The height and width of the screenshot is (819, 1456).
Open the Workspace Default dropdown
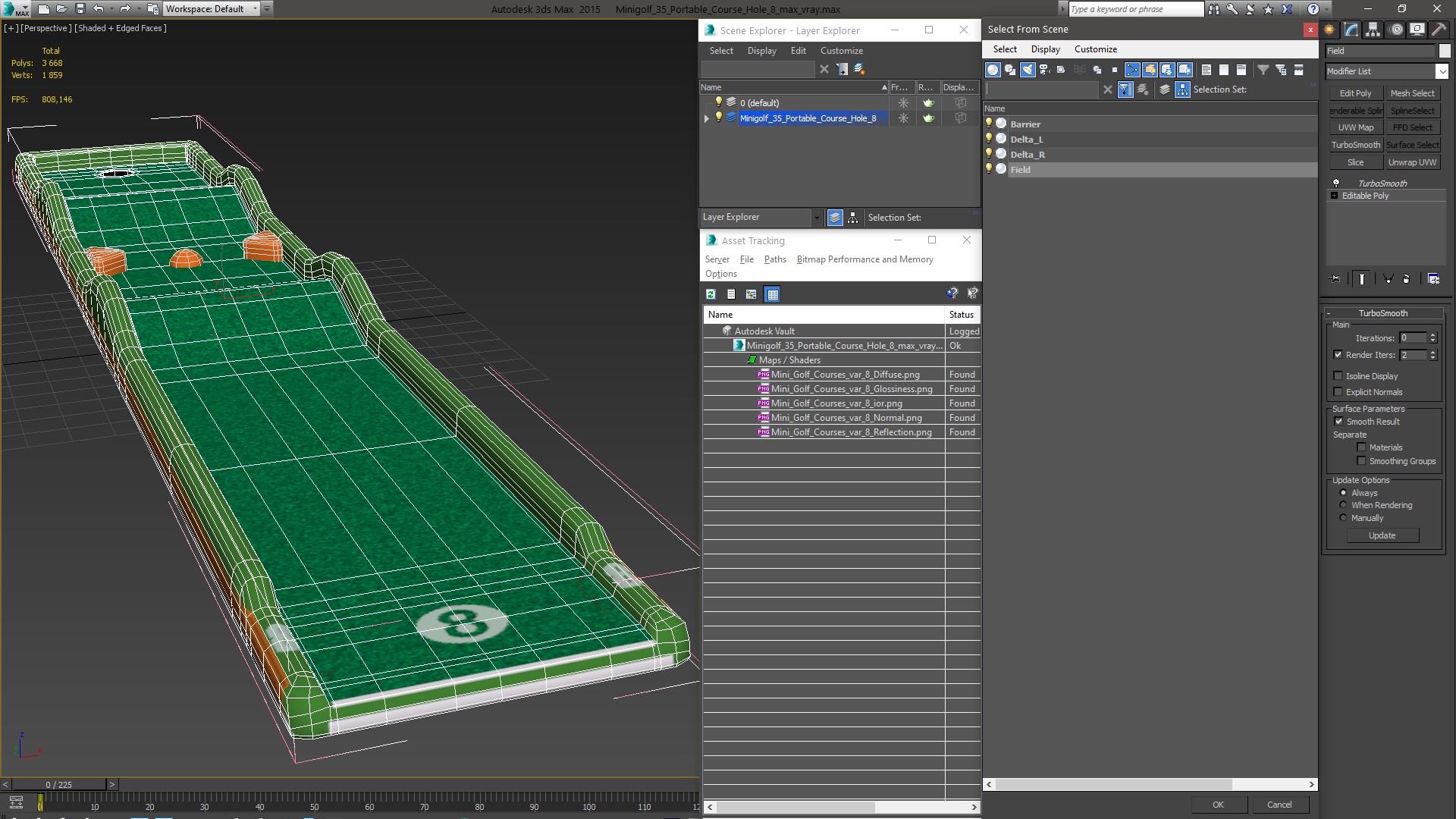[255, 9]
